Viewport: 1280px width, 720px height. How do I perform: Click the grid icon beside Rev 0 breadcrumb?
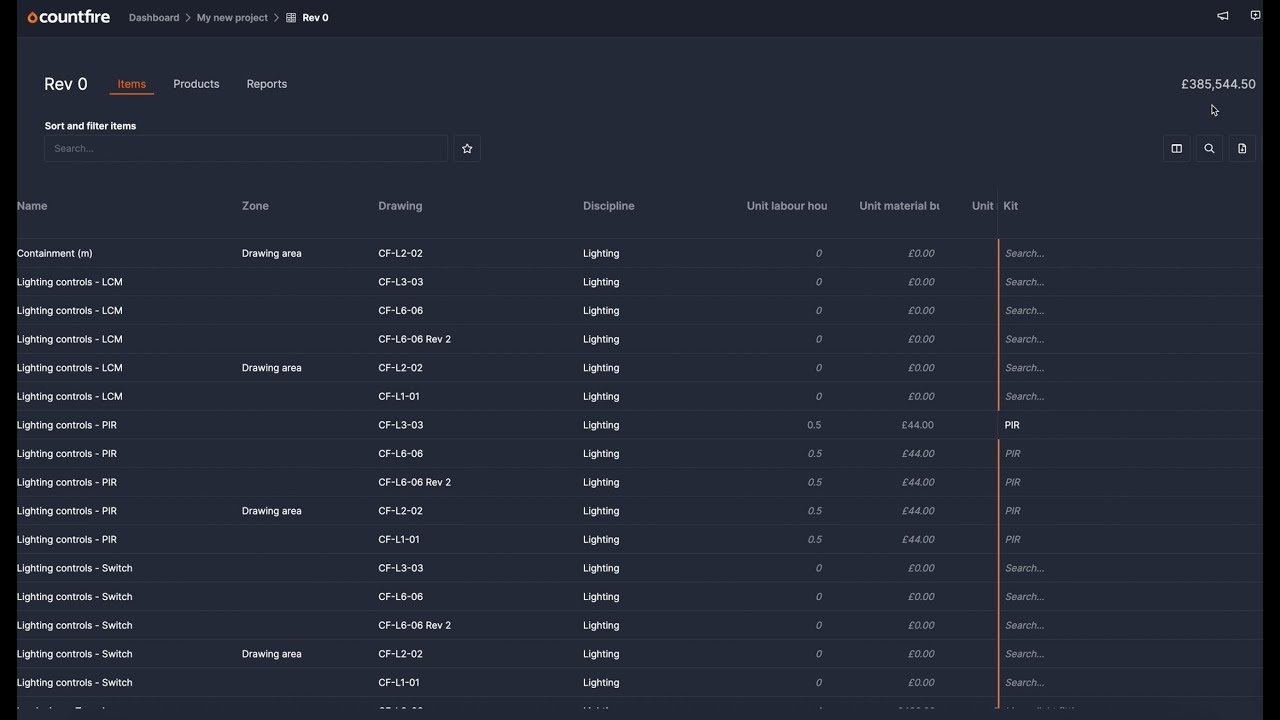coord(291,18)
